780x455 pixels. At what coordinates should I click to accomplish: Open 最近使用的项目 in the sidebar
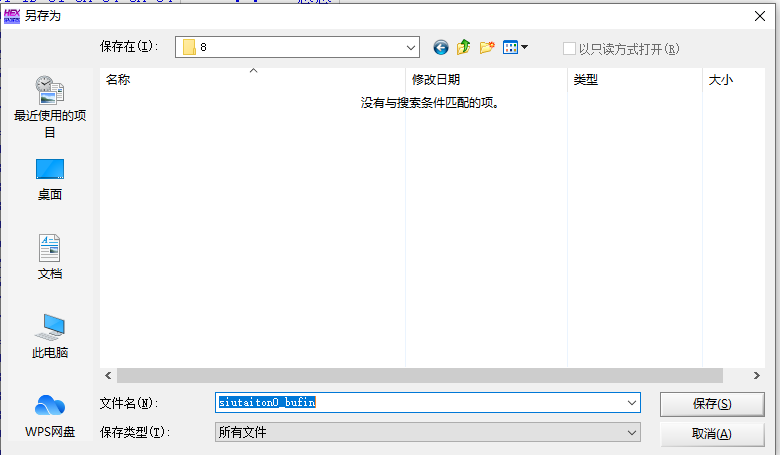49,106
